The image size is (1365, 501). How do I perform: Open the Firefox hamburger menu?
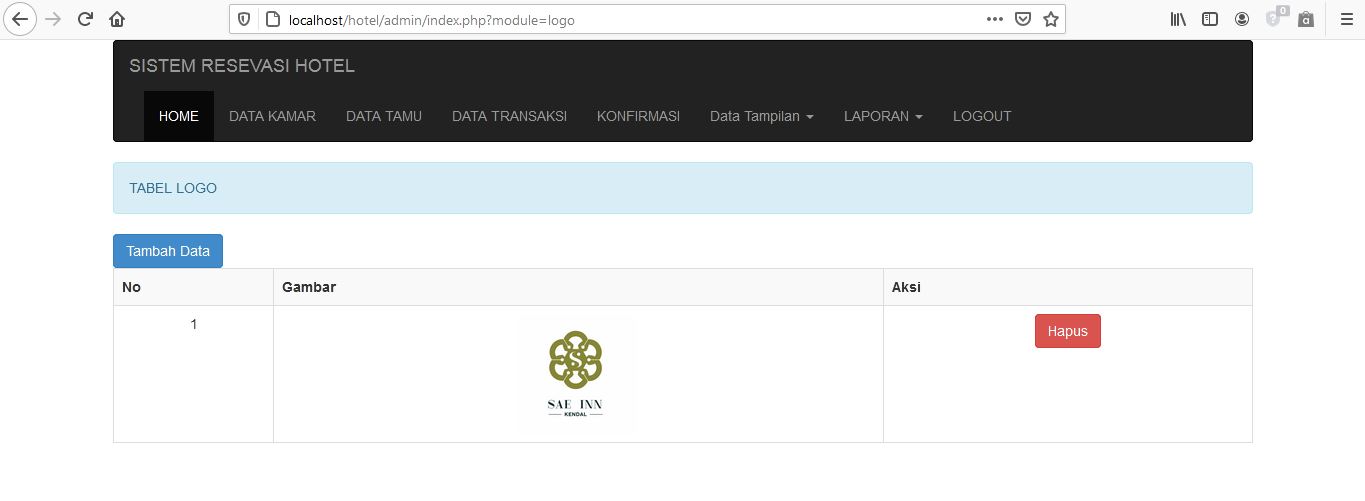[x=1346, y=19]
